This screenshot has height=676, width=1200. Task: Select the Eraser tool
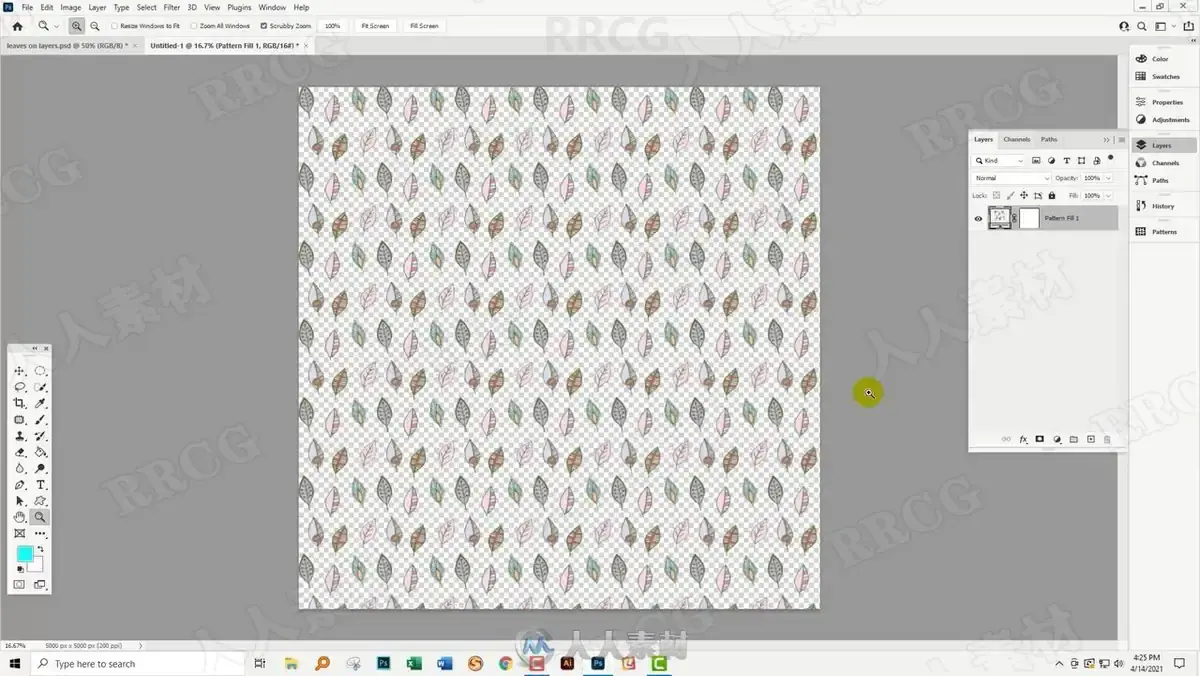[x=19, y=452]
